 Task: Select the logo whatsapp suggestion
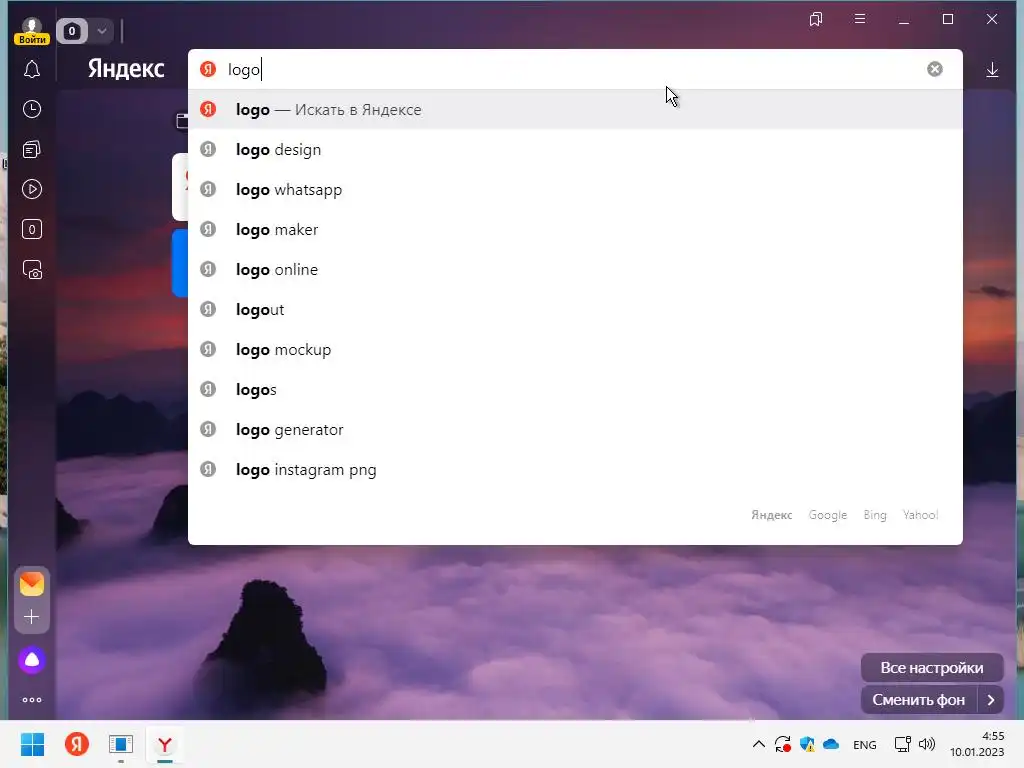(575, 189)
